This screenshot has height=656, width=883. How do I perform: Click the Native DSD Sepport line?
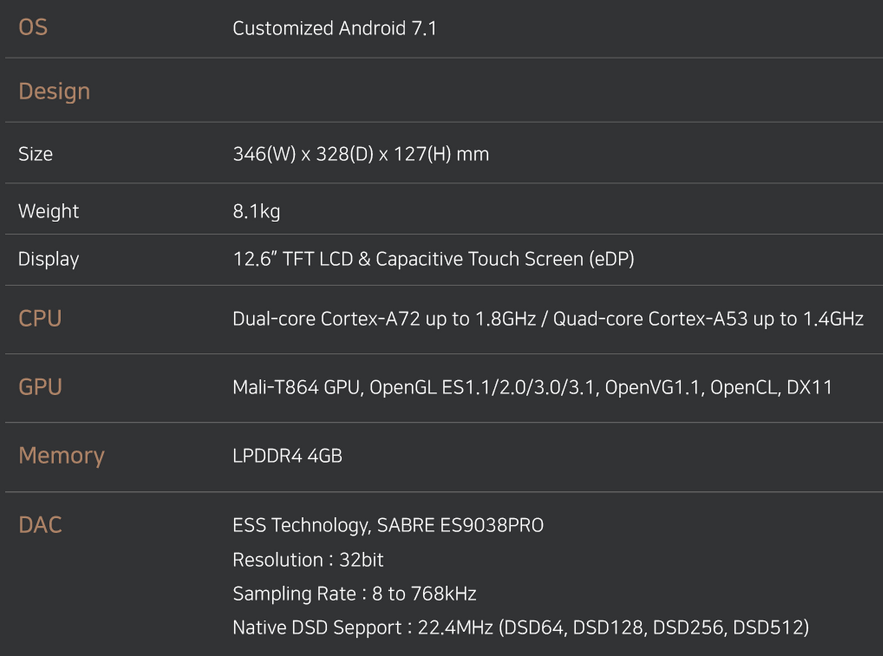click(x=521, y=627)
